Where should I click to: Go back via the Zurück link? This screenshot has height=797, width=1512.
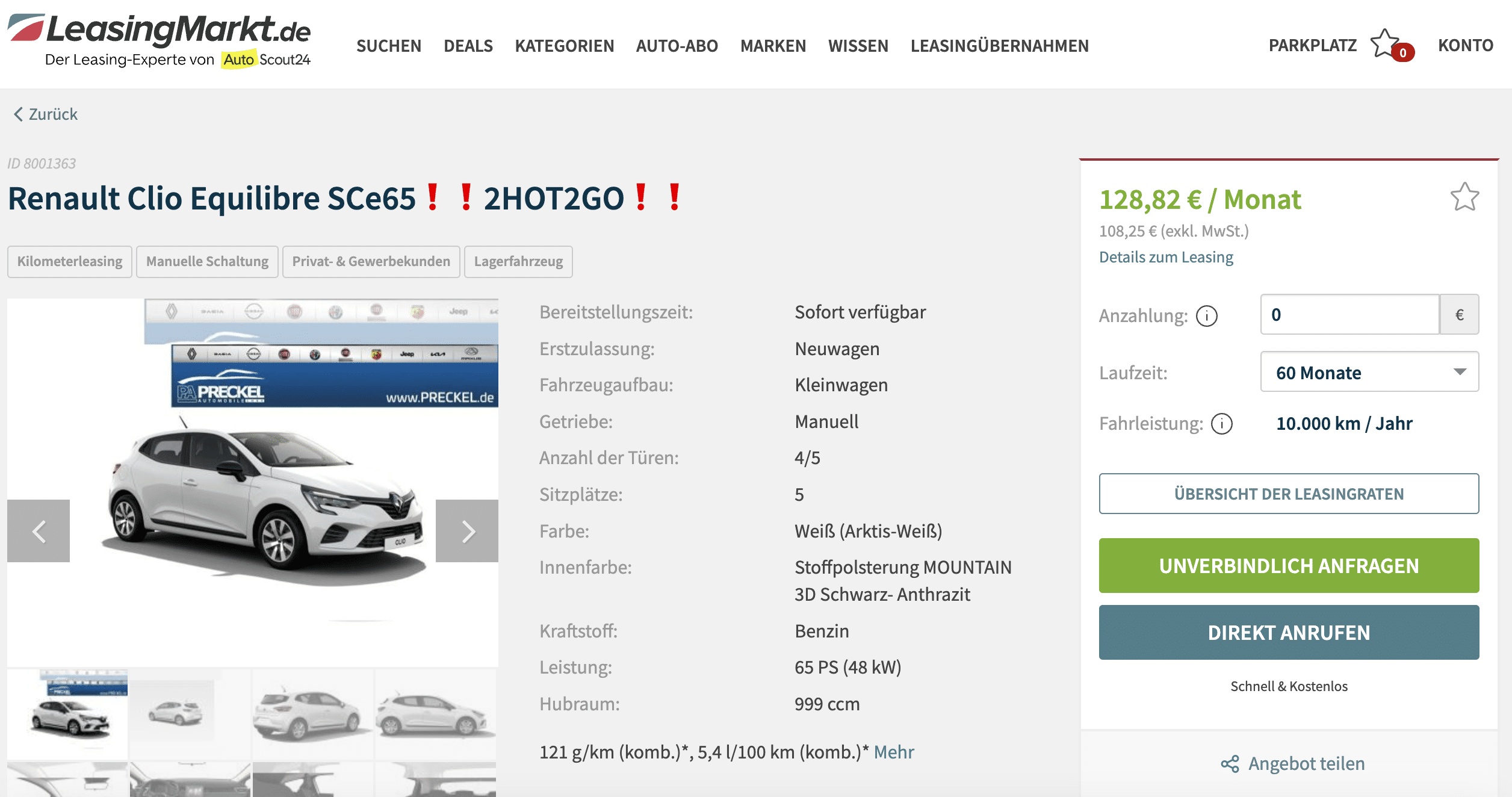tap(46, 114)
